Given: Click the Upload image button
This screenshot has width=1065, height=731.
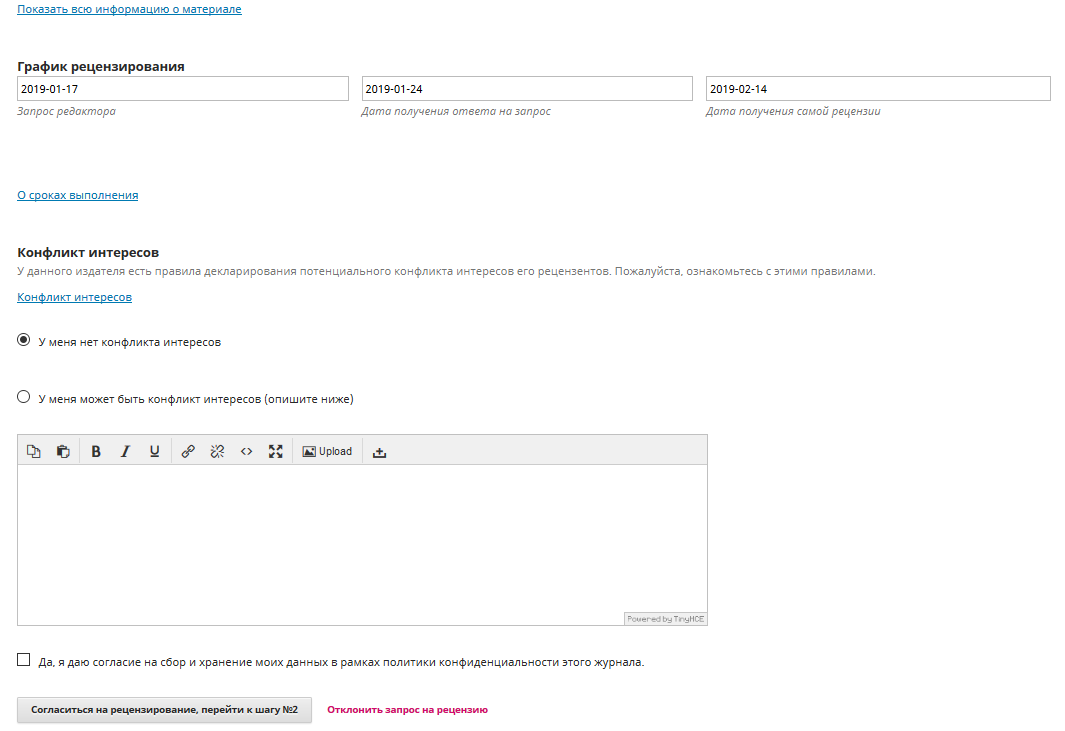Looking at the screenshot, I should (x=327, y=451).
